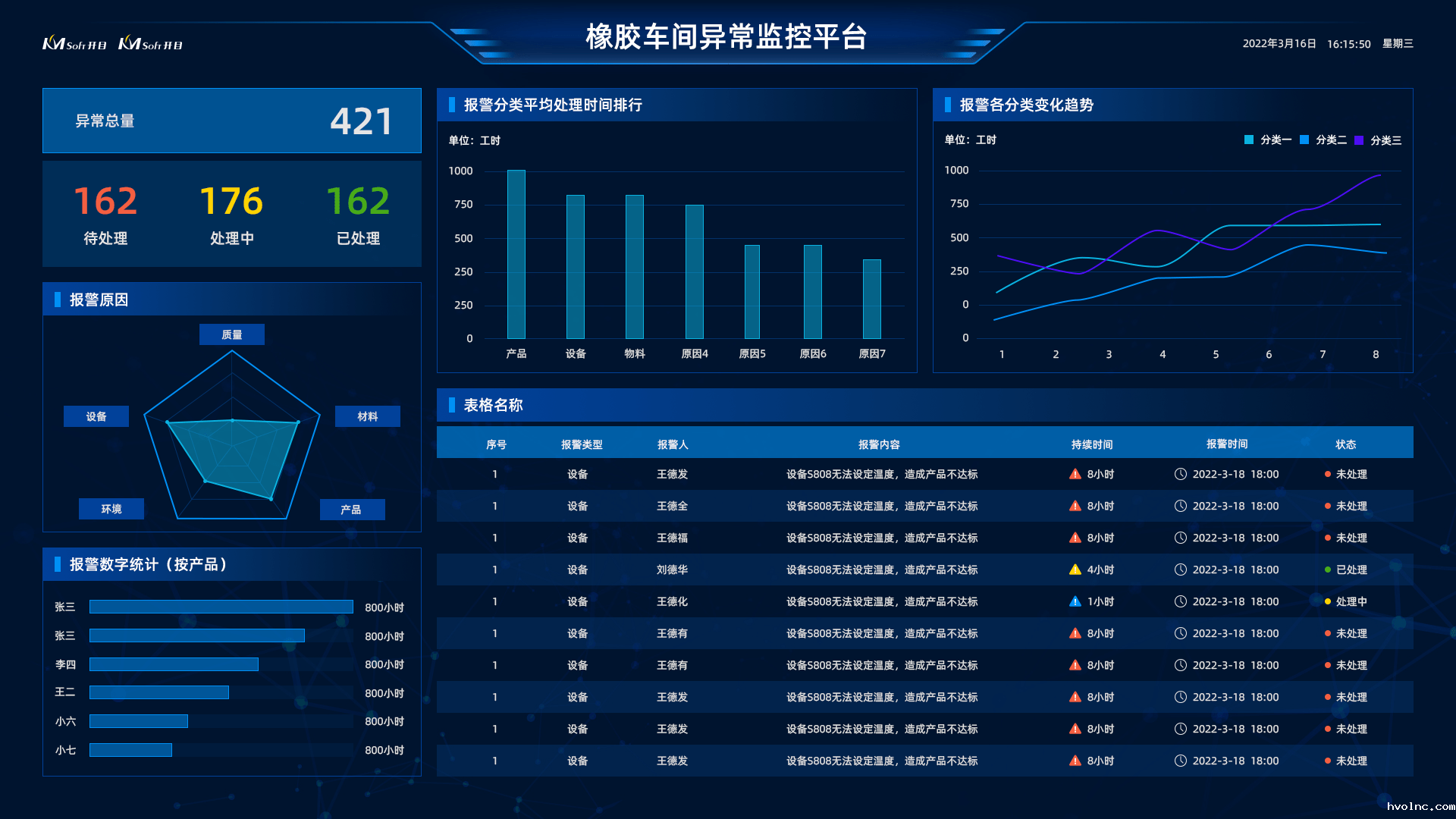Expand the 状态 column header

(1346, 444)
